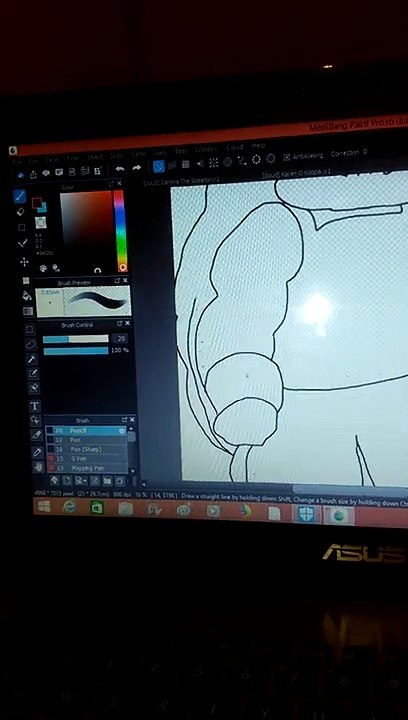Image resolution: width=408 pixels, height=720 pixels.
Task: Click the brush preview stroke thumbnail
Action: click(x=97, y=301)
